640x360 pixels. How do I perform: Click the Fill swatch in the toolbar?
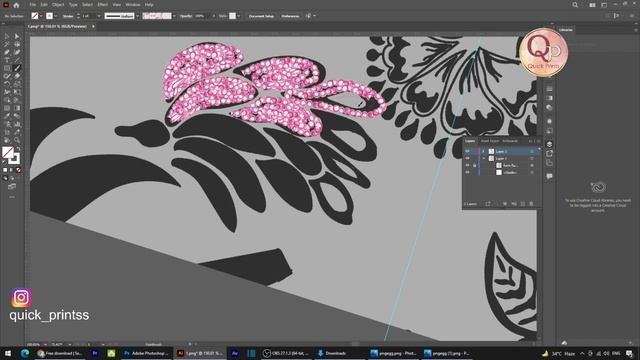click(7, 152)
